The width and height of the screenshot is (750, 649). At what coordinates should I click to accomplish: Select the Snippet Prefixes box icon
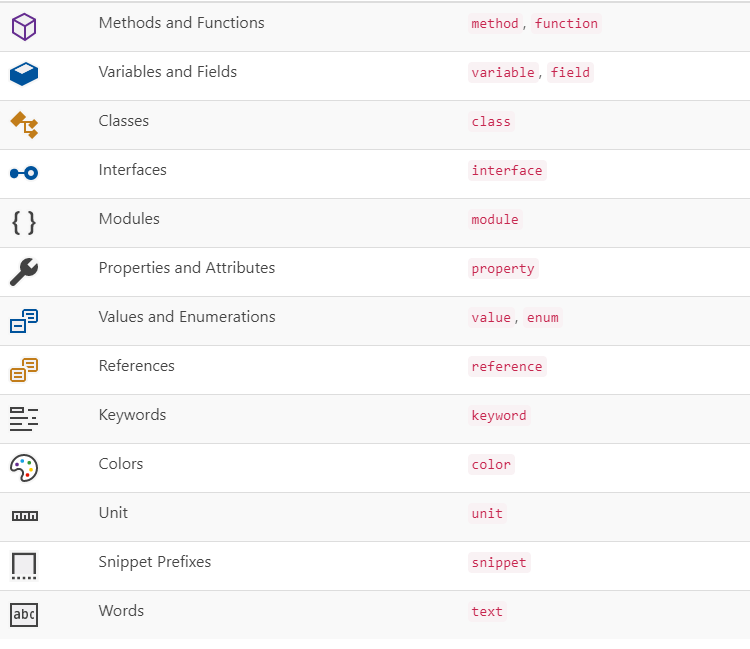tap(24, 566)
